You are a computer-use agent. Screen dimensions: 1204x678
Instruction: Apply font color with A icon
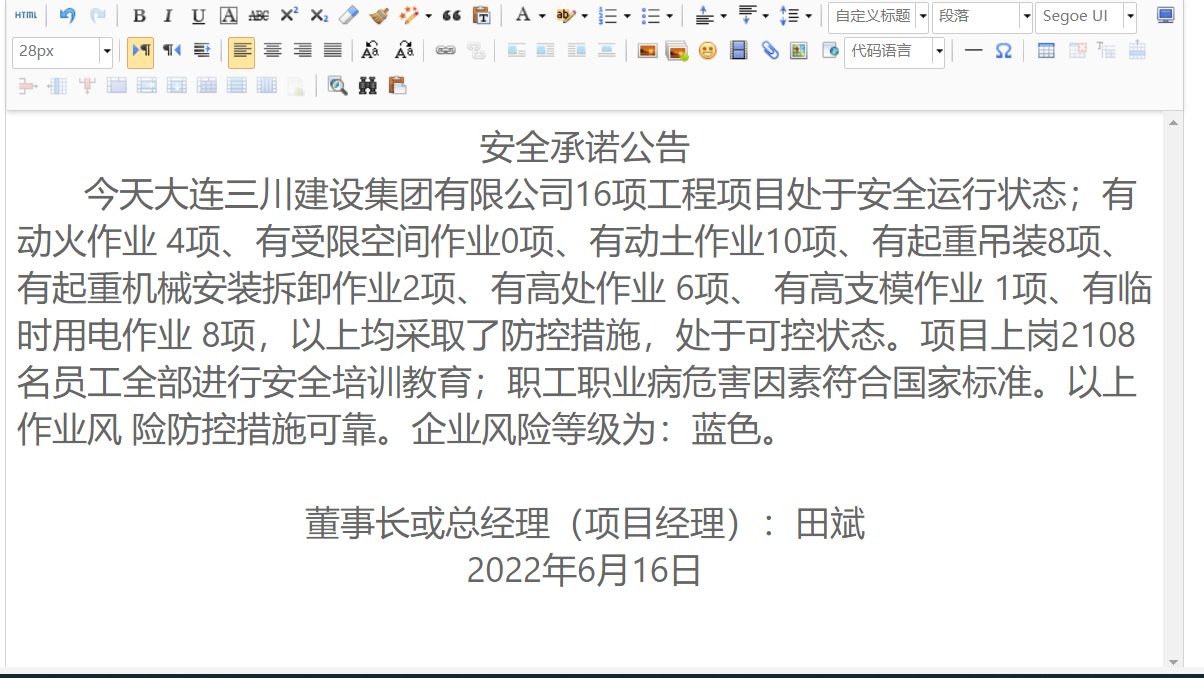[x=522, y=16]
